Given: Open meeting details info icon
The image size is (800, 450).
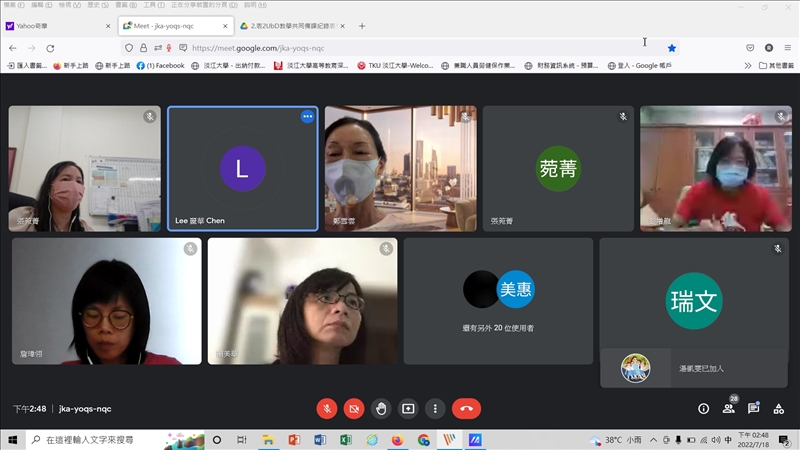Looking at the screenshot, I should 703,408.
